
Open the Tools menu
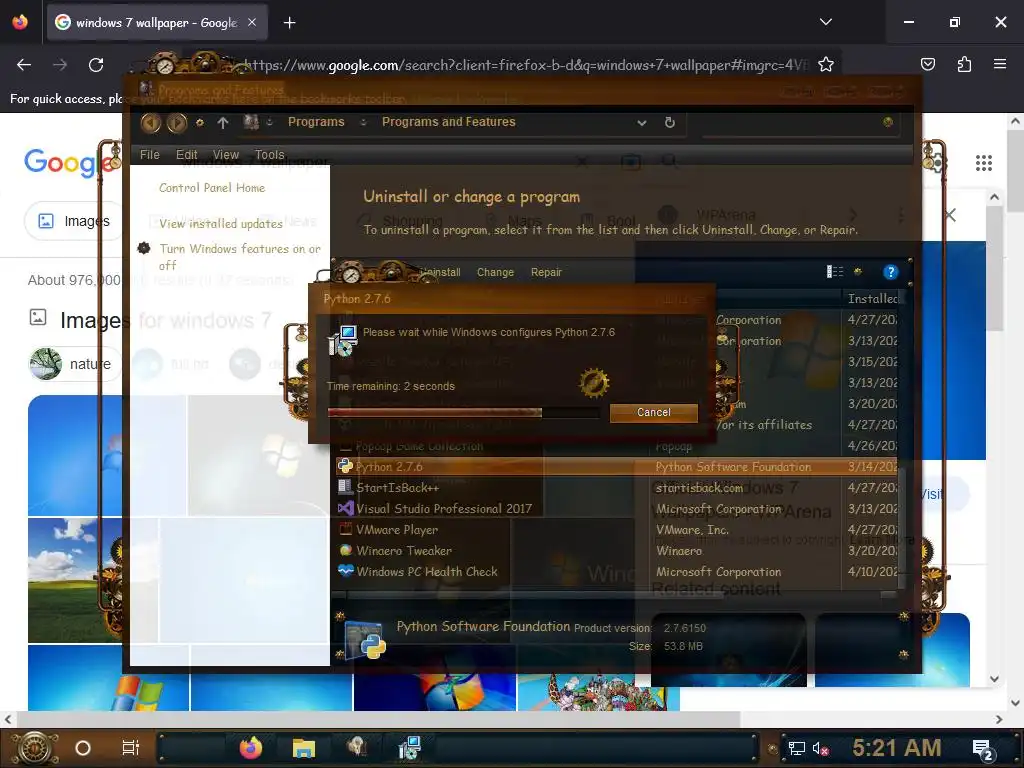pyautogui.click(x=269, y=155)
